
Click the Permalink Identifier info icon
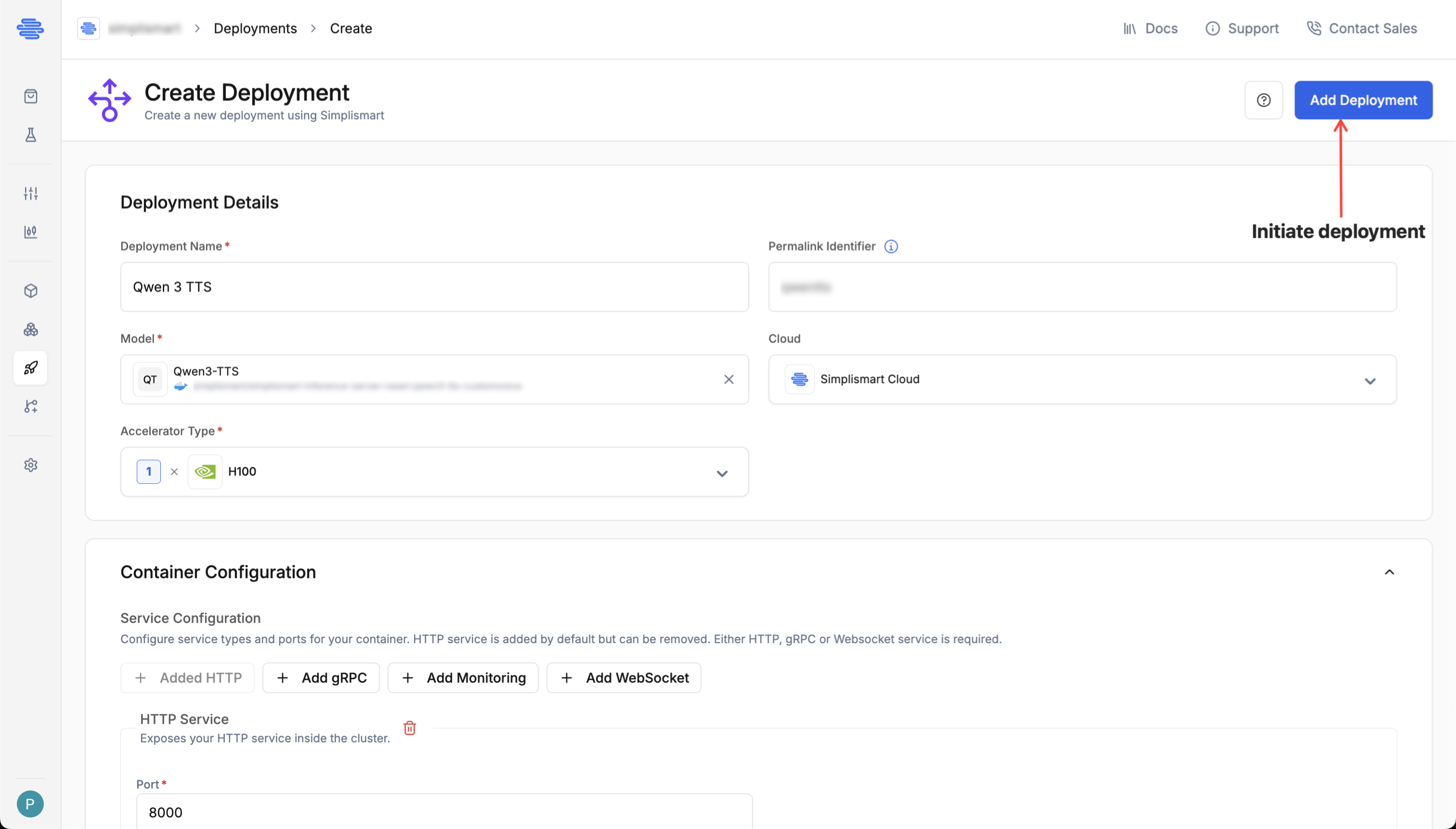891,246
